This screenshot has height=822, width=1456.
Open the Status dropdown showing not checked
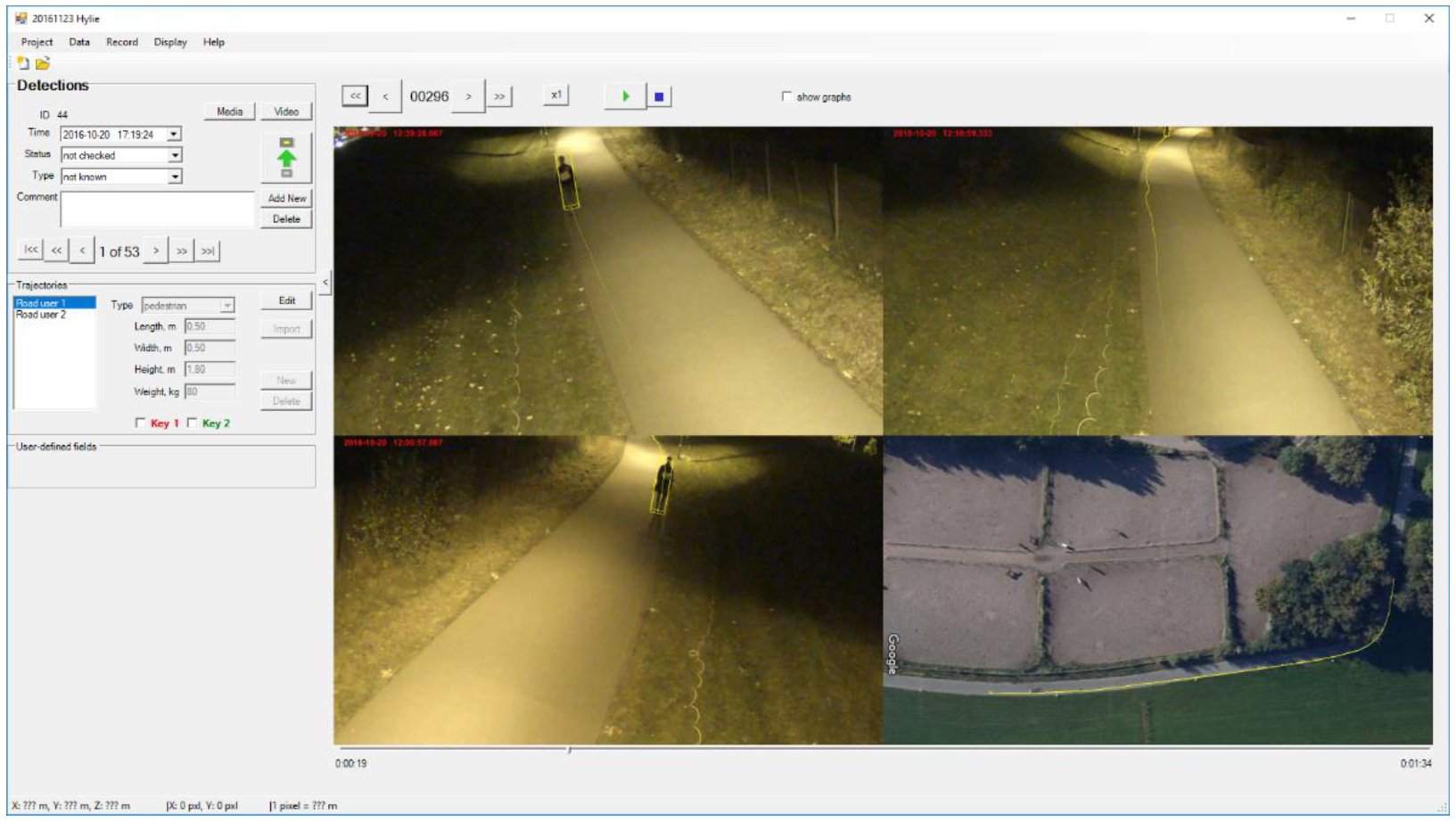coord(175,155)
